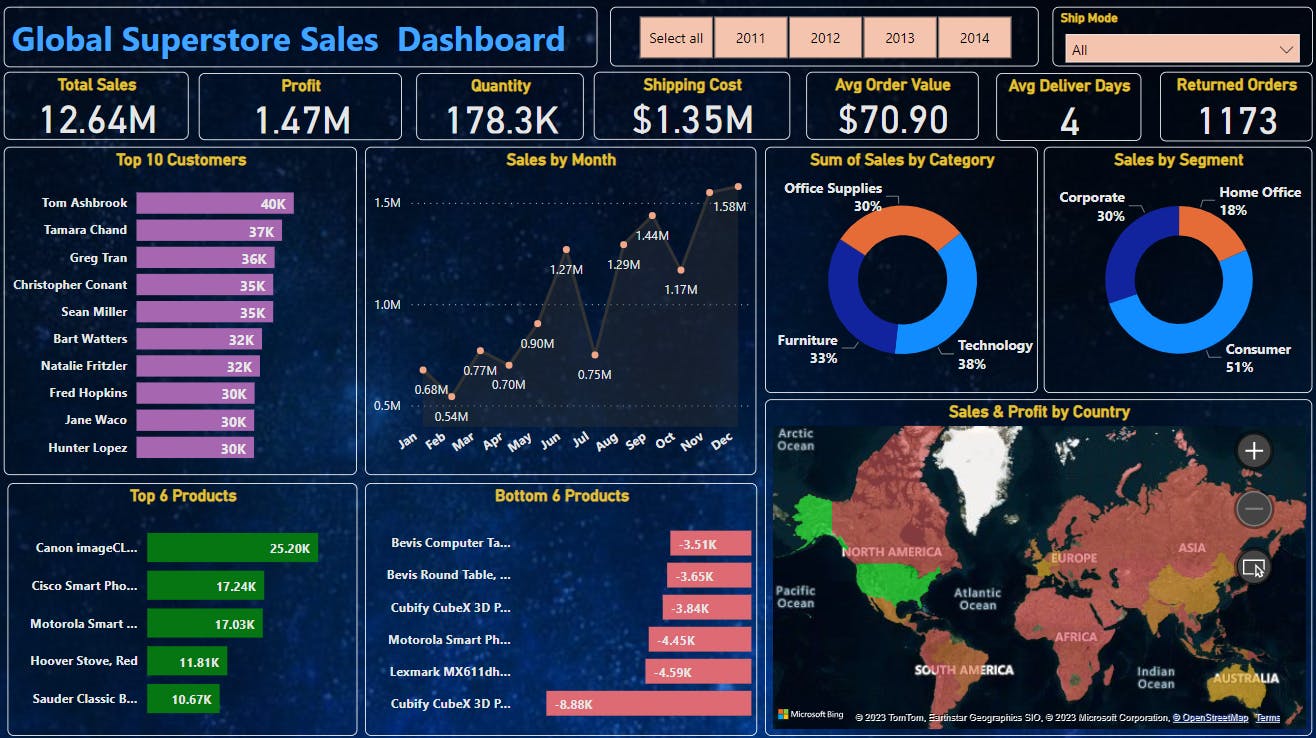Click the 2012 year slicer option

pyautogui.click(x=825, y=38)
